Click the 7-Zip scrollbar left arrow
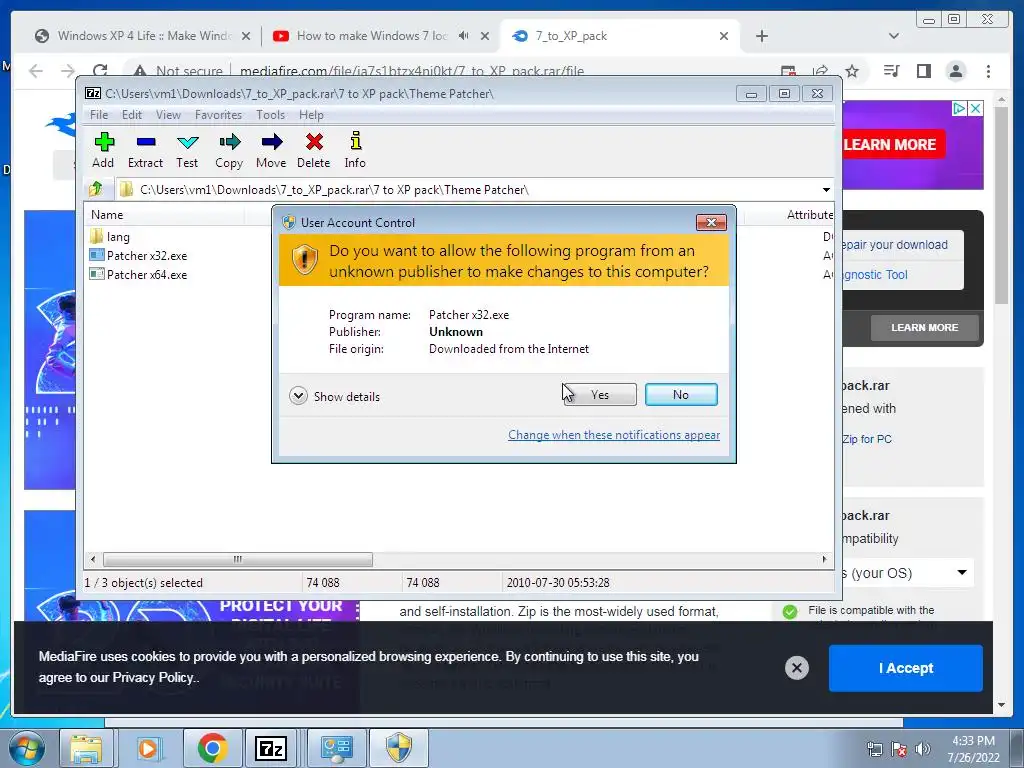Image resolution: width=1024 pixels, height=768 pixels. 93,560
